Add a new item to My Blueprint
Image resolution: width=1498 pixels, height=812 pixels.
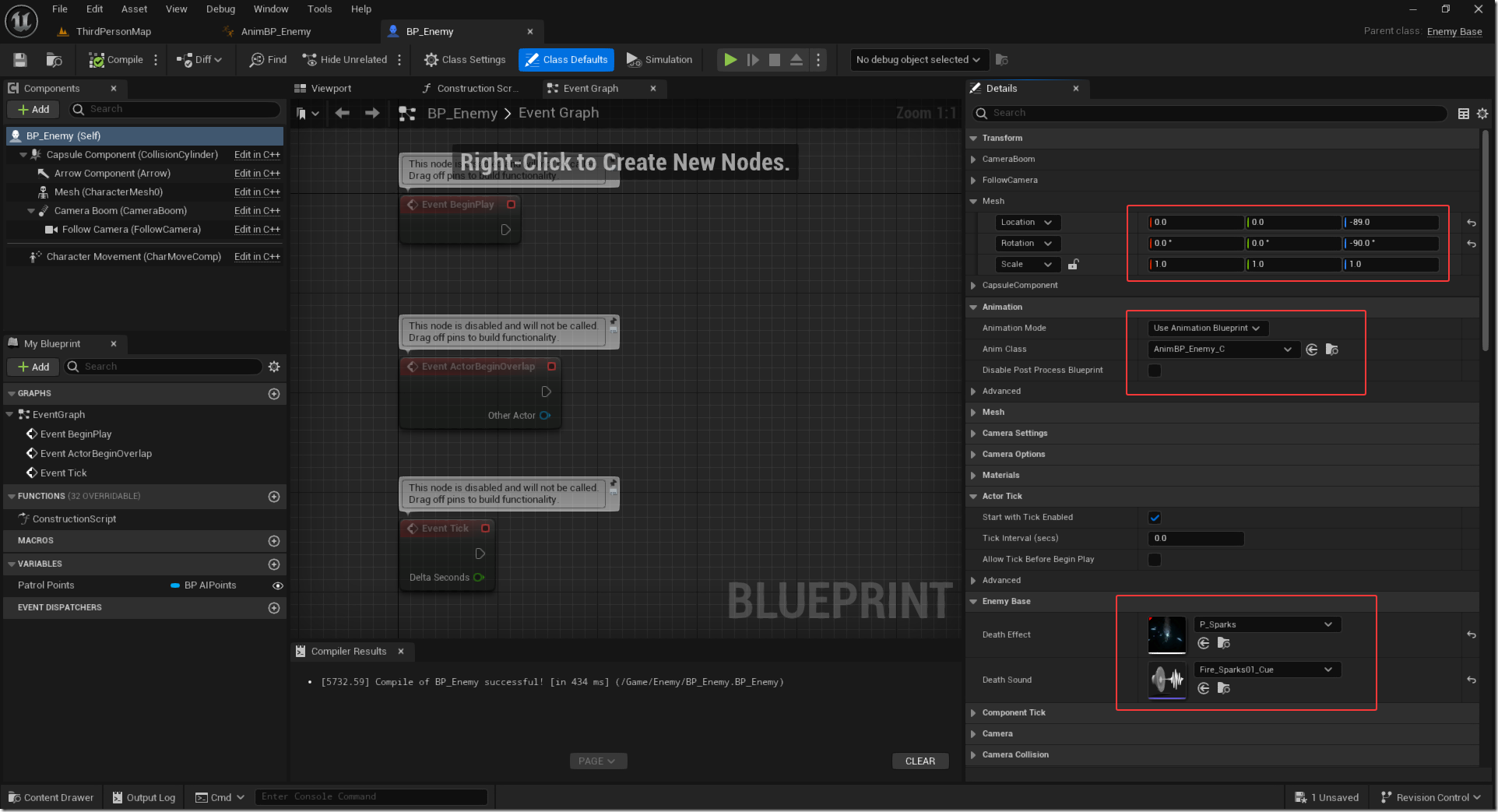click(x=33, y=367)
